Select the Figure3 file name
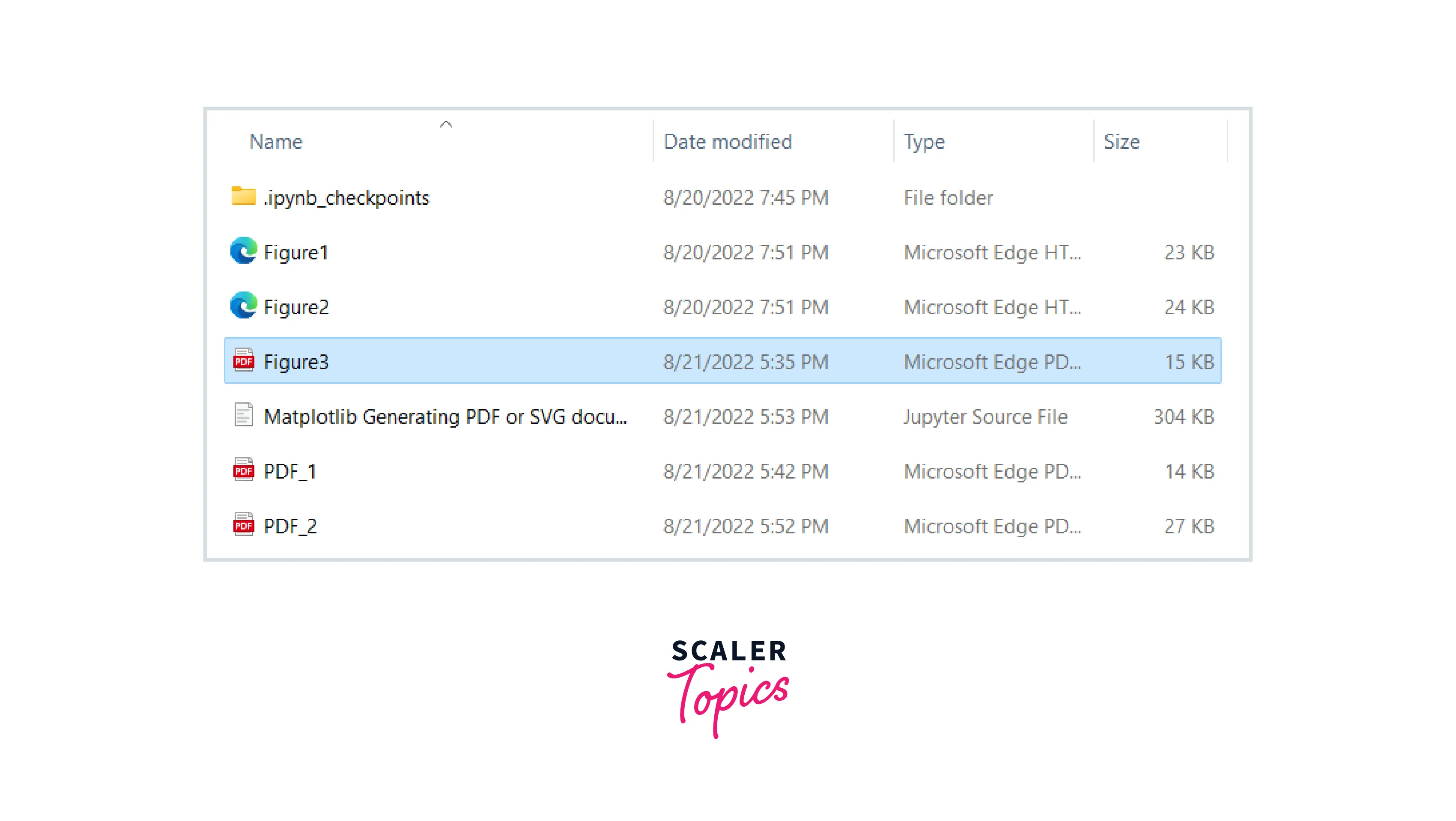 [296, 362]
